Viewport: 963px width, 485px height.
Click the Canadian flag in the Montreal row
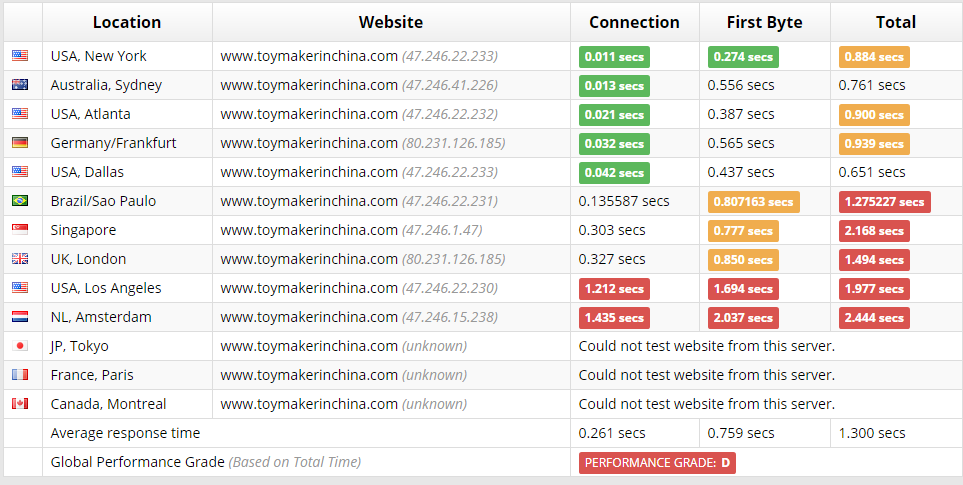coord(20,404)
